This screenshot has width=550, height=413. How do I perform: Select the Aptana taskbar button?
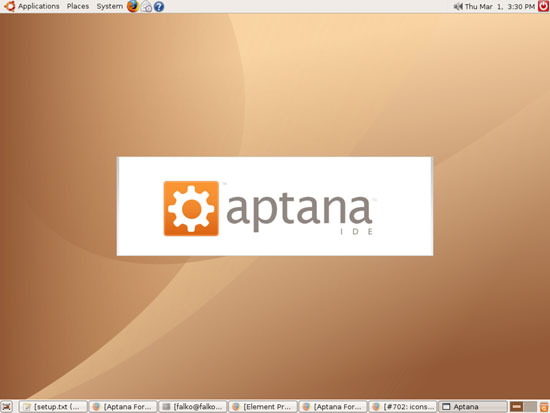(x=473, y=407)
